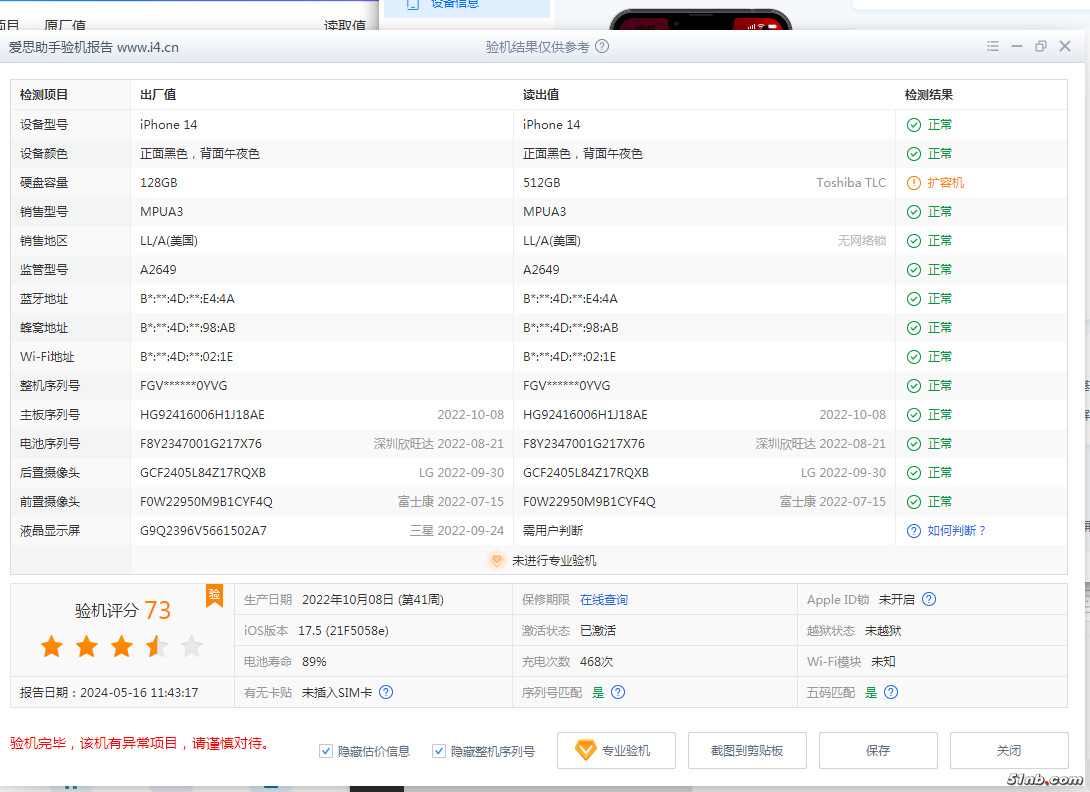This screenshot has width=1090, height=792.
Task: Click the 关闭 button
Action: click(1009, 751)
